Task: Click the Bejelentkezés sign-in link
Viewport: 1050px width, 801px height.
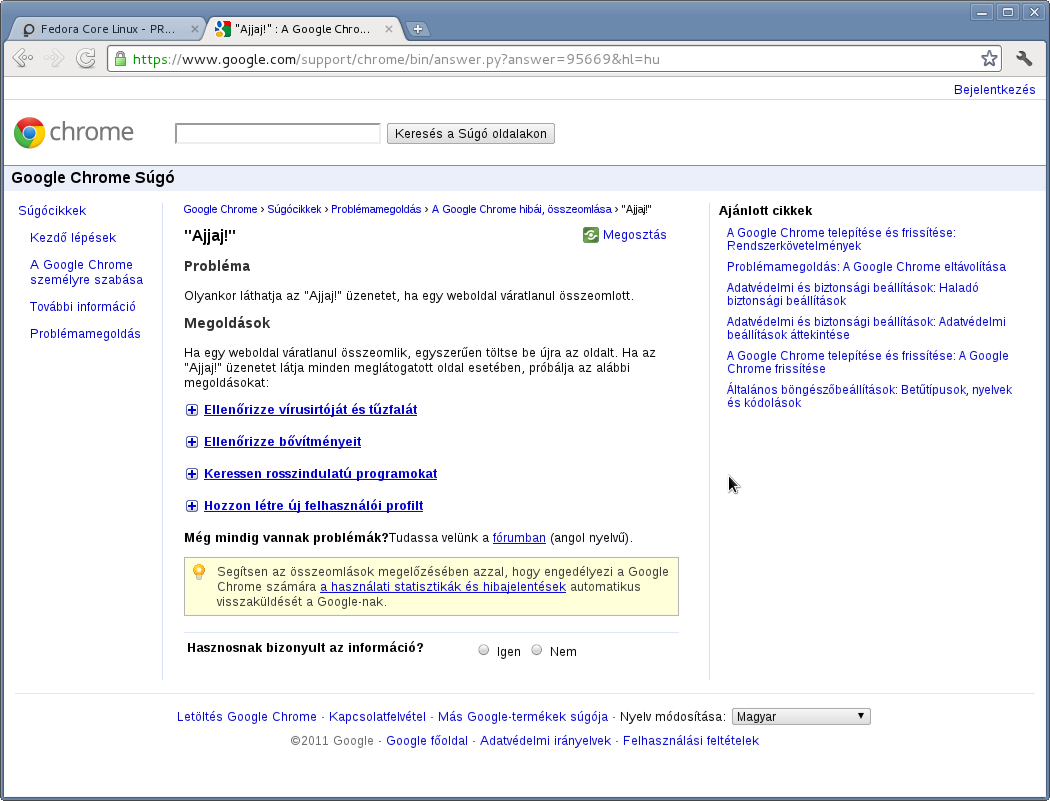Action: 994,90
